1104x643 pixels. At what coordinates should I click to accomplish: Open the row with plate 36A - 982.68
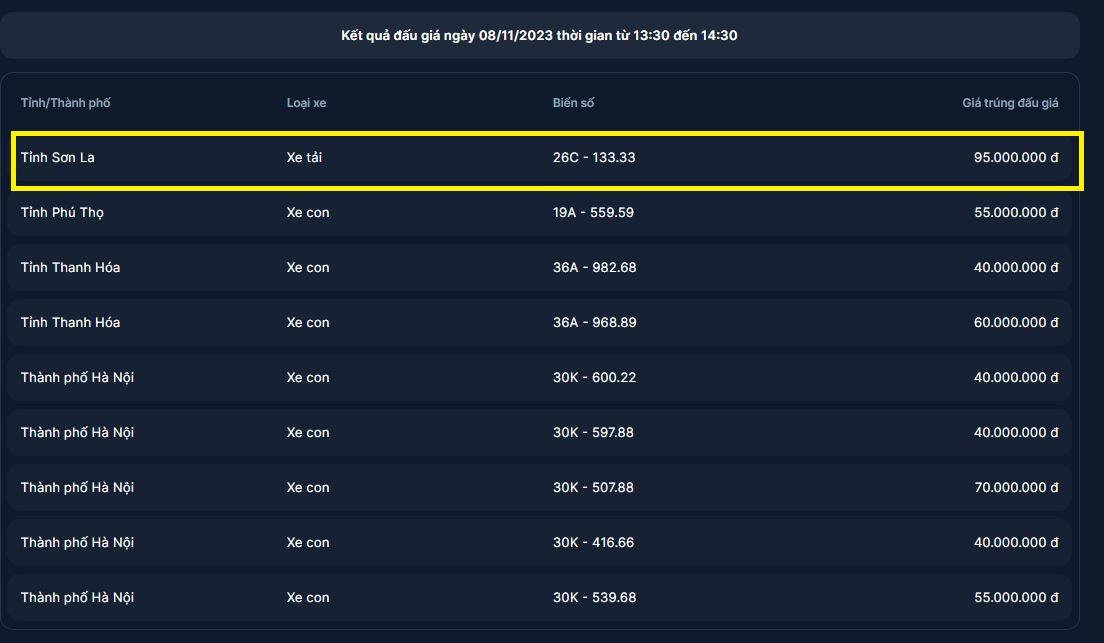coord(594,268)
